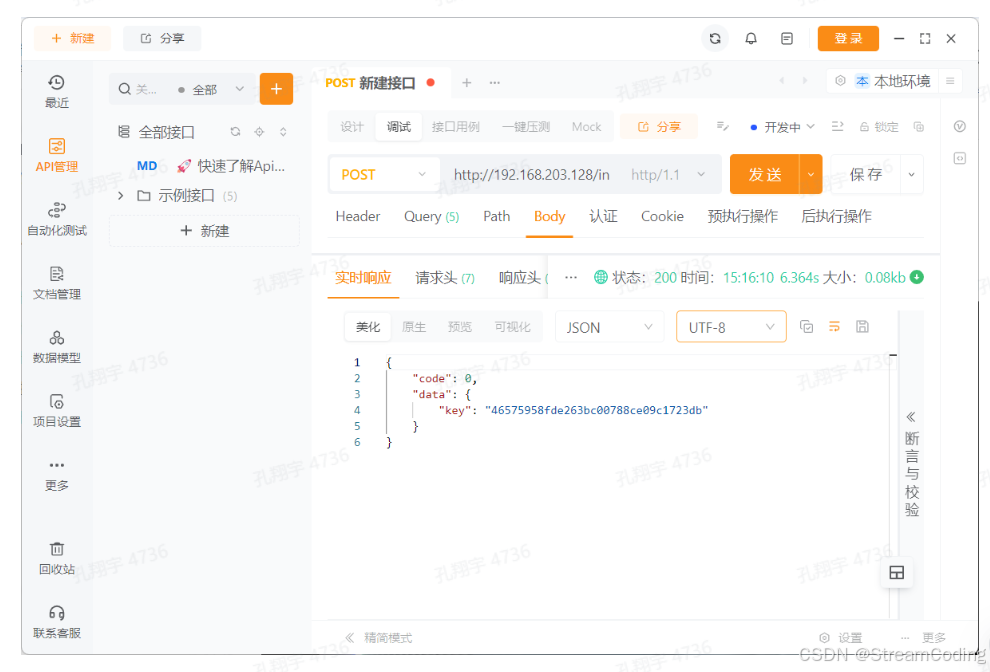Copy the response body using the copy icon
Viewport: 990px width, 672px height.
click(807, 326)
